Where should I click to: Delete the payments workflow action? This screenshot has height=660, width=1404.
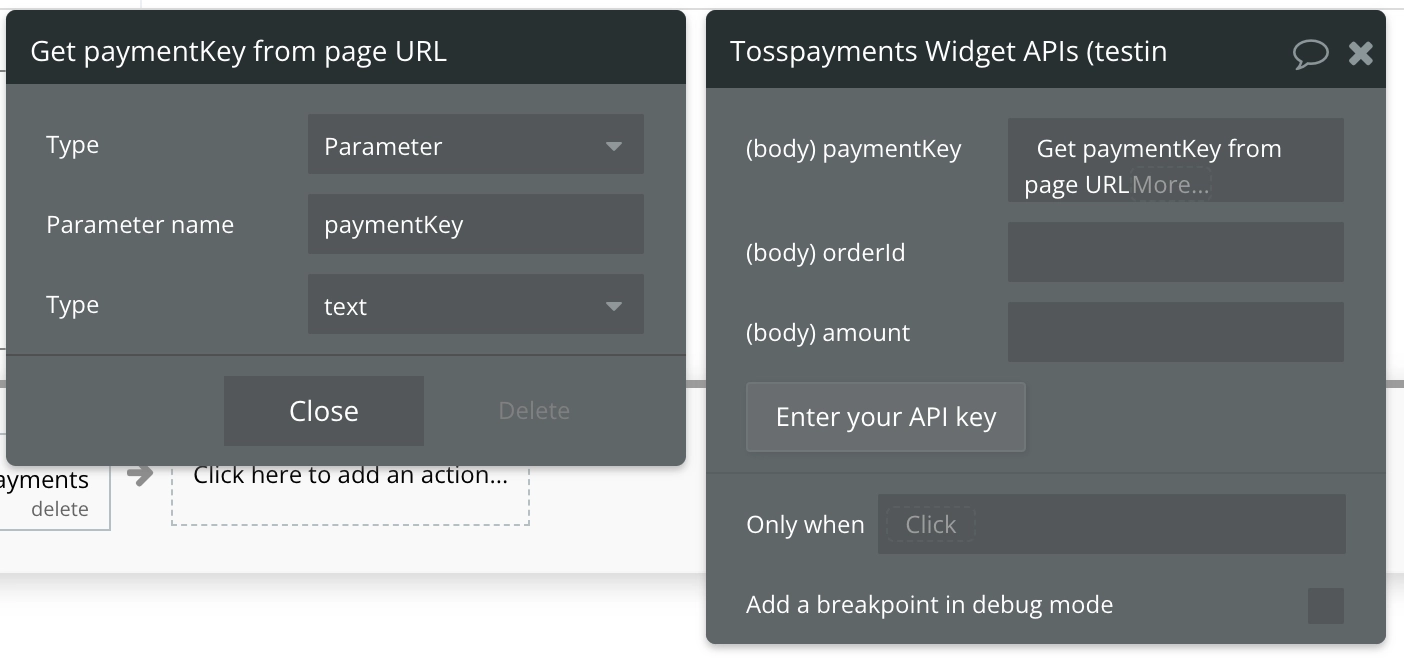coord(59,509)
